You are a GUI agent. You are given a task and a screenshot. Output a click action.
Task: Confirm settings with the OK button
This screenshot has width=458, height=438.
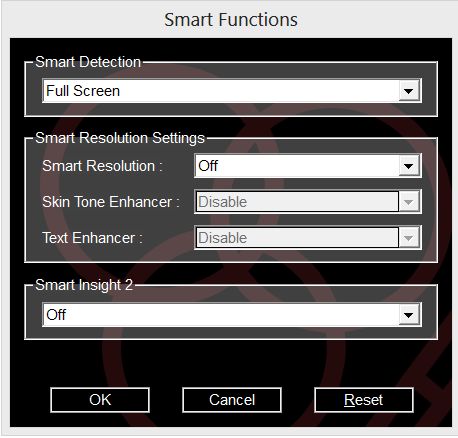100,400
